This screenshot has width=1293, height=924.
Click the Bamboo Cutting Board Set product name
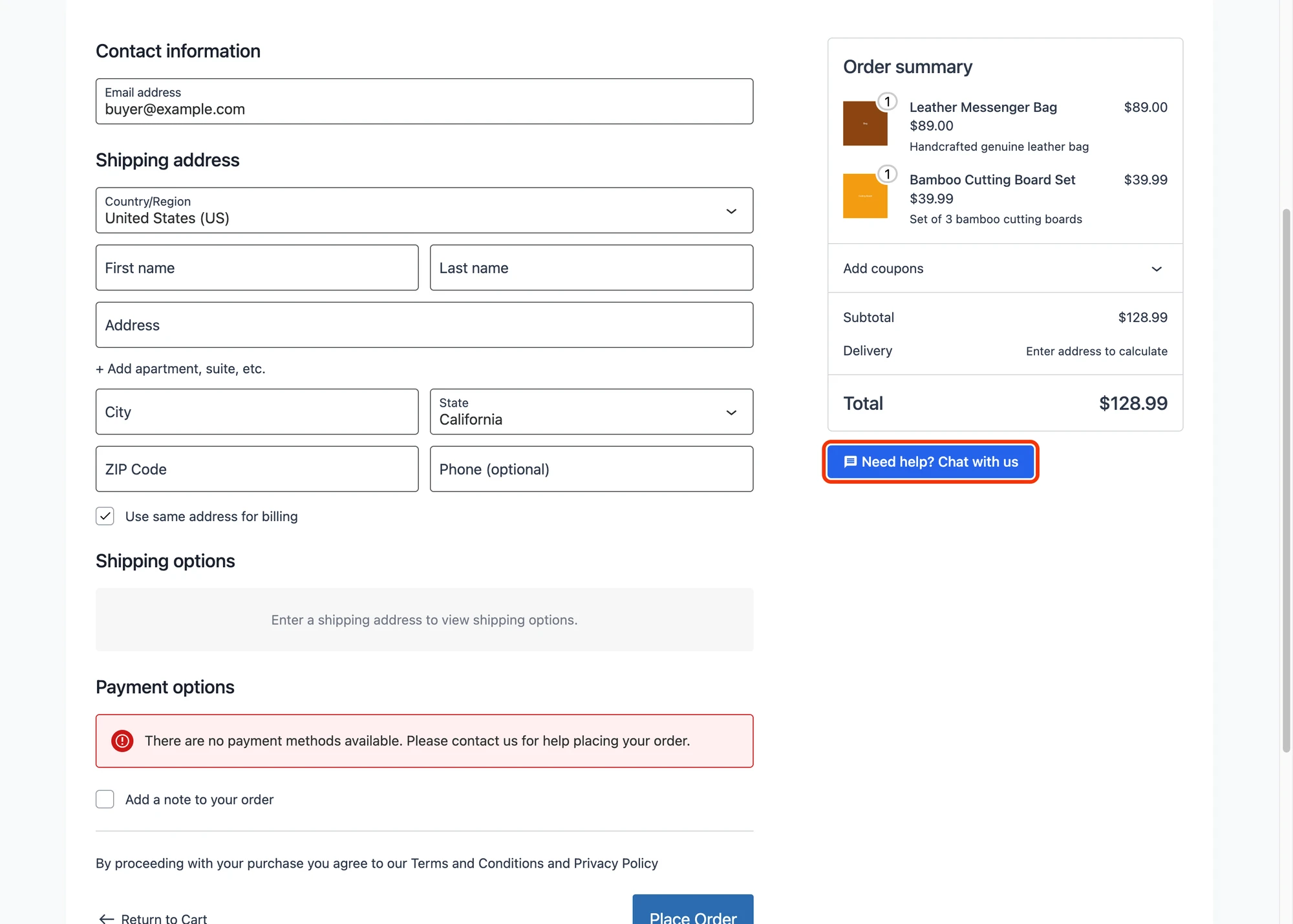[992, 180]
